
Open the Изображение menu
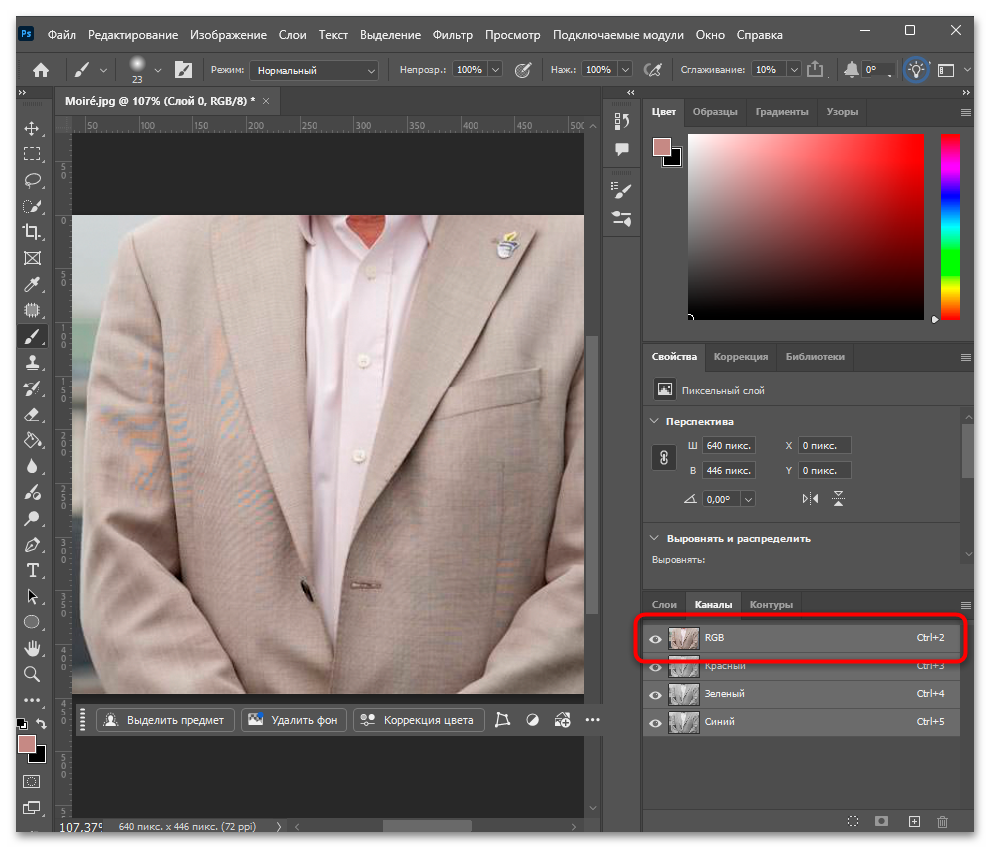point(229,35)
